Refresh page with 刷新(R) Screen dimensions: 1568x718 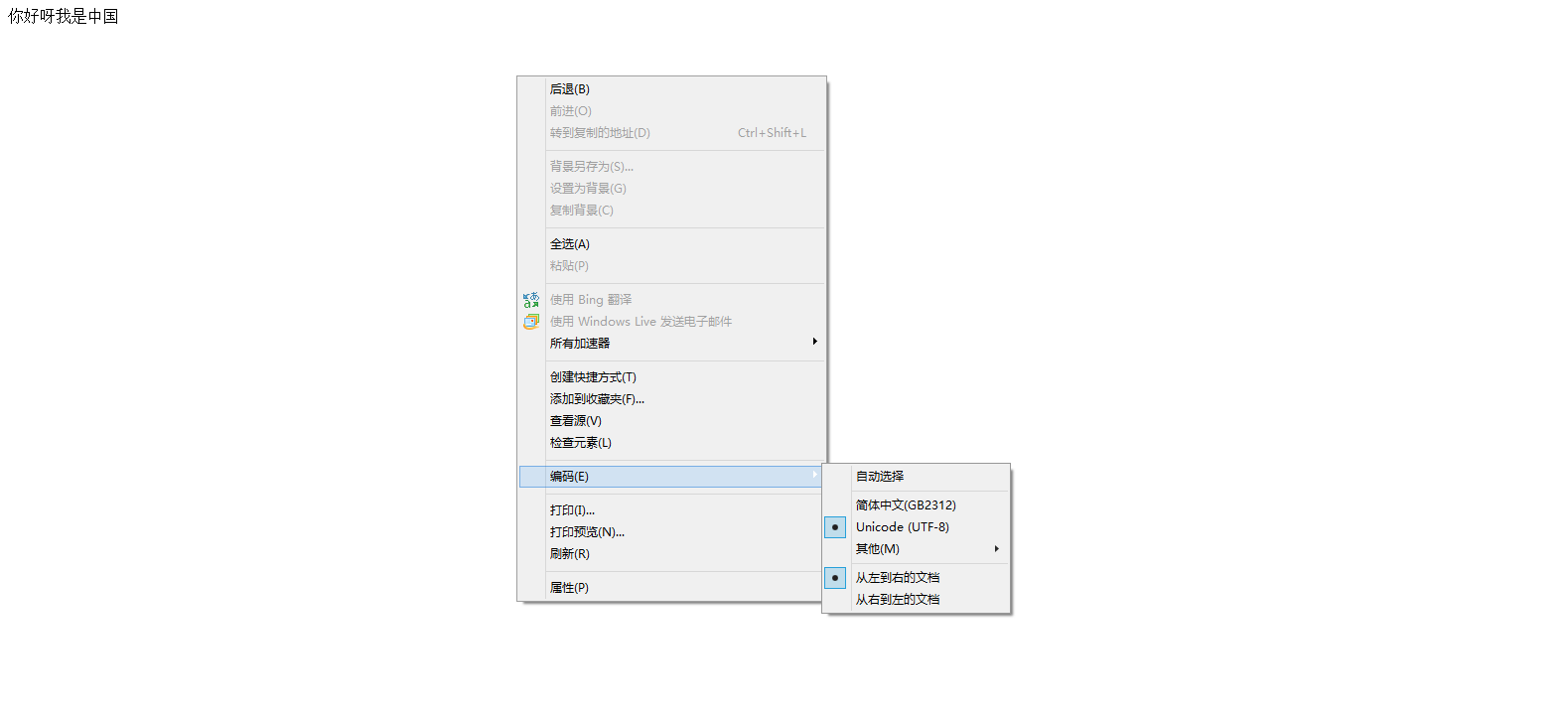tap(672, 554)
